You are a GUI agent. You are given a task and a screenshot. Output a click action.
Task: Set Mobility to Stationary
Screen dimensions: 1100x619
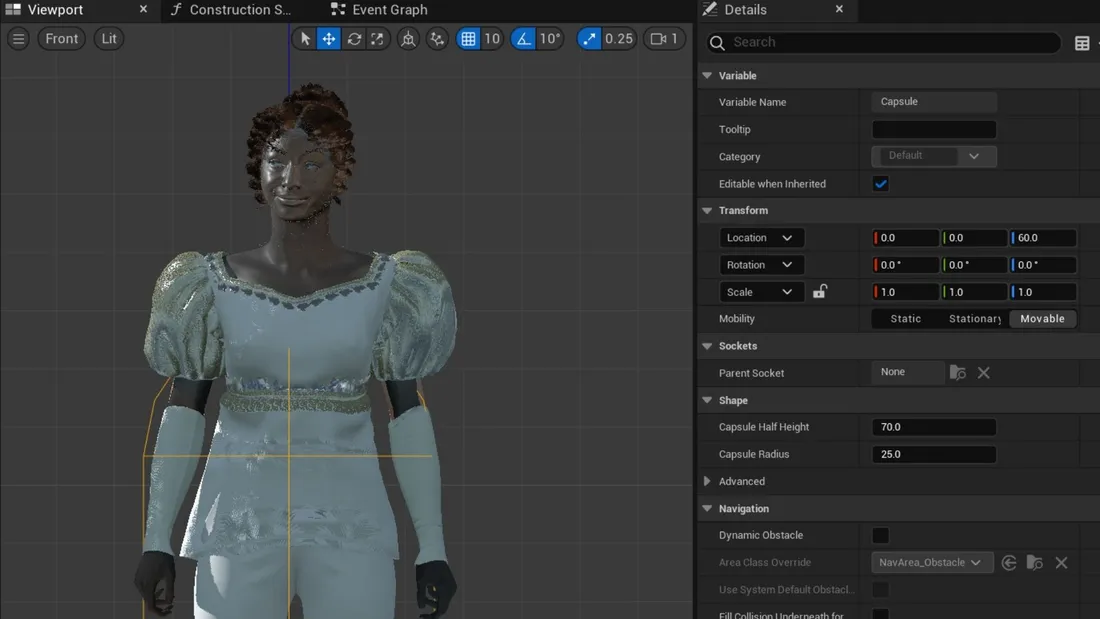point(974,319)
